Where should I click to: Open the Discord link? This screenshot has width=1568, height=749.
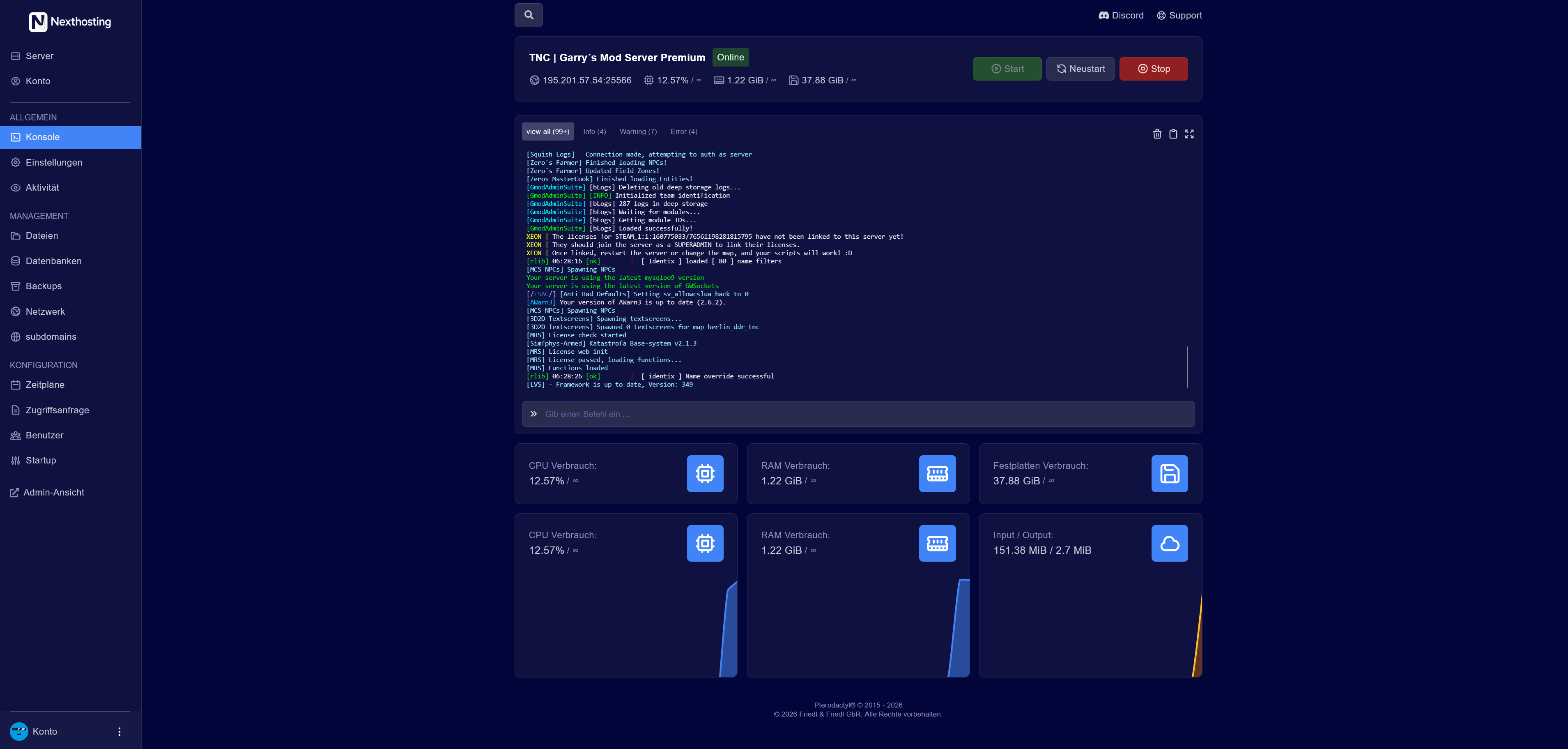coord(1121,16)
